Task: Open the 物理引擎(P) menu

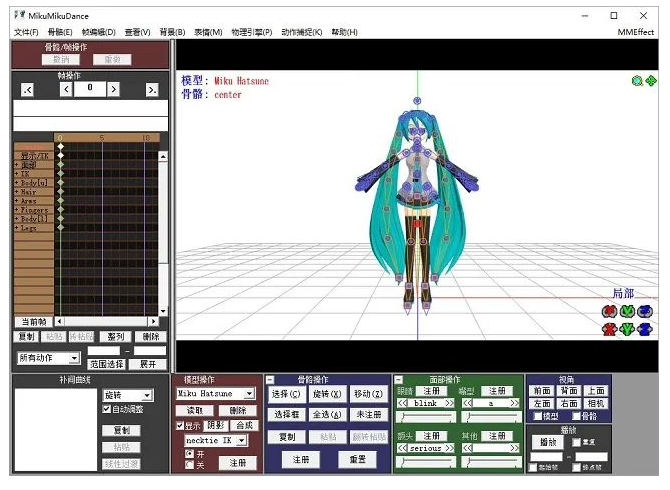Action: [252, 32]
